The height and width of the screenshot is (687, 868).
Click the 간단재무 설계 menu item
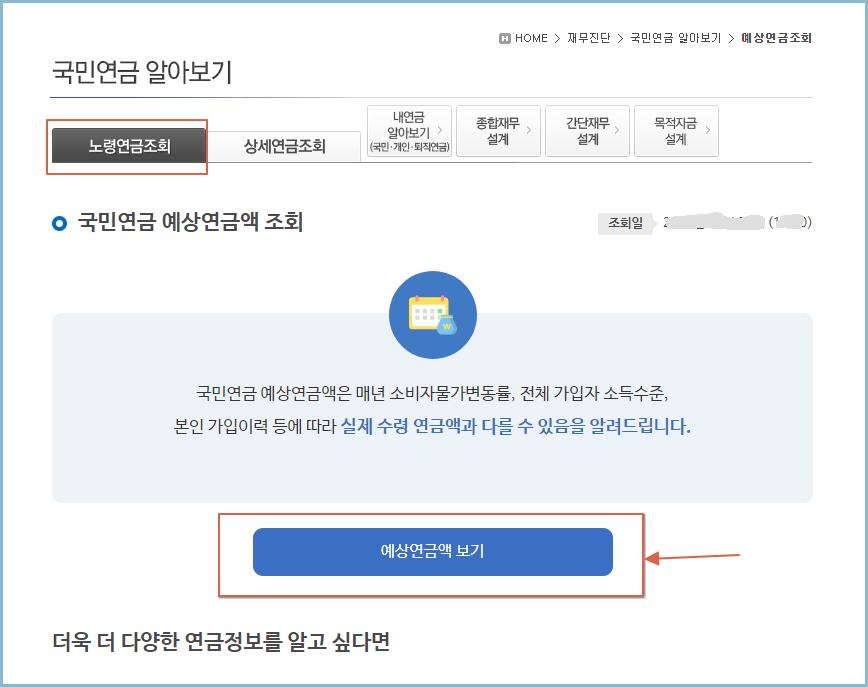tap(586, 131)
